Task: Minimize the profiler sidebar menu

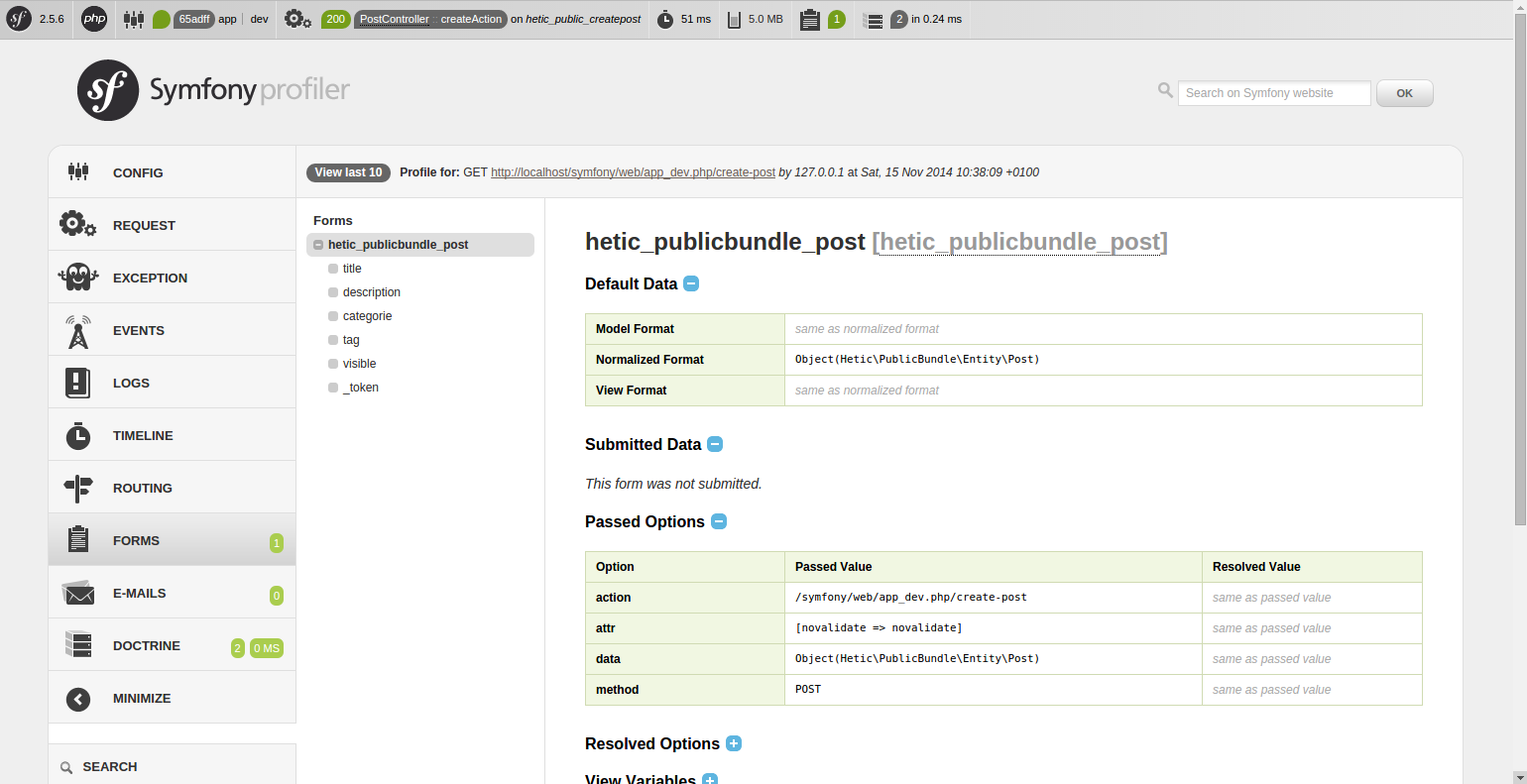Action: [172, 697]
